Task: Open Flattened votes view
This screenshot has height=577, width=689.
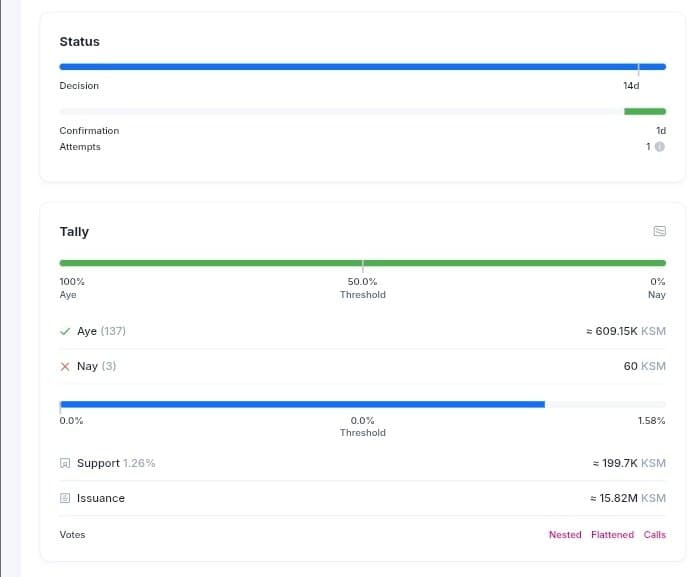Action: (612, 535)
